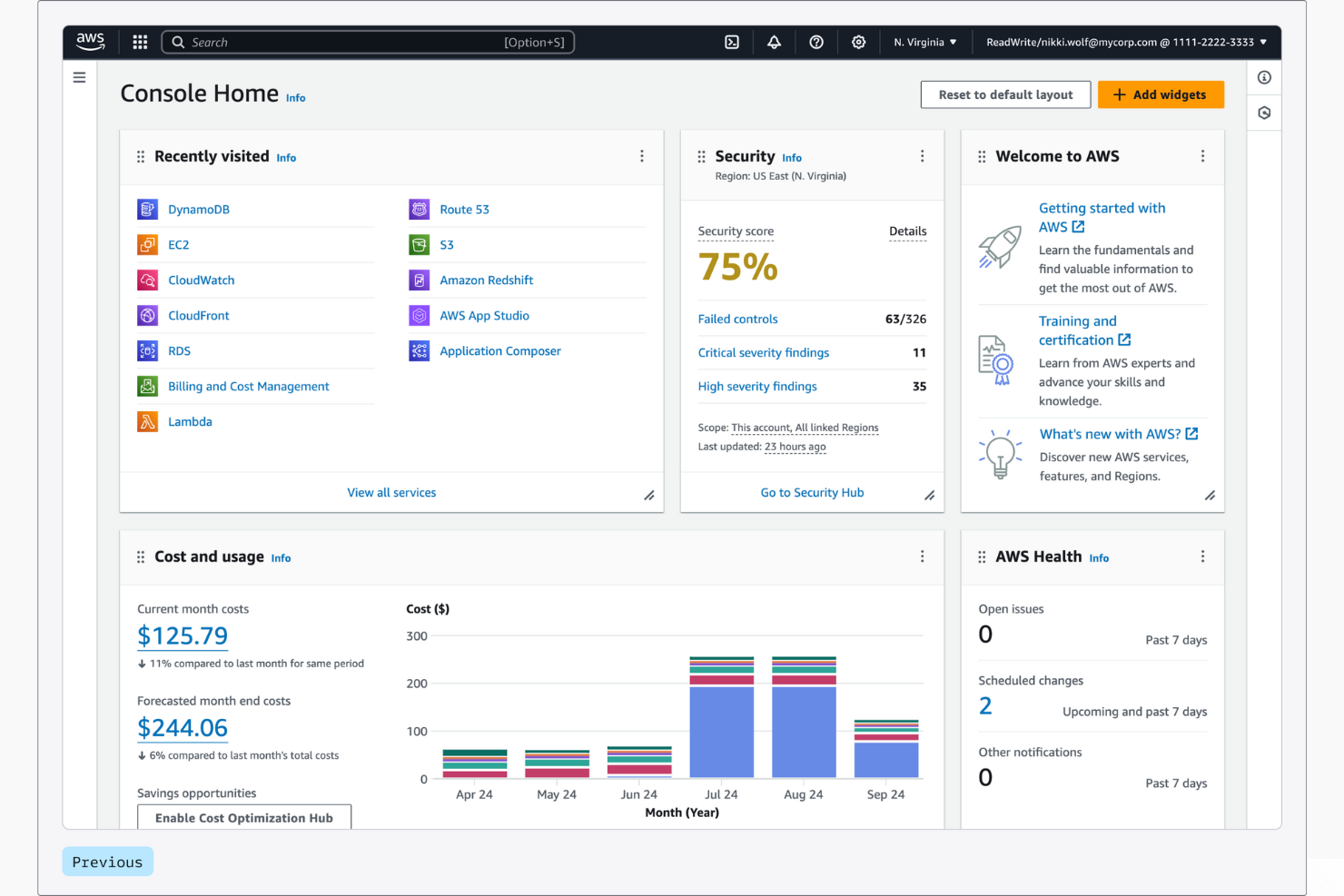
Task: Click the AWS logo in the navigation bar
Action: 90,41
